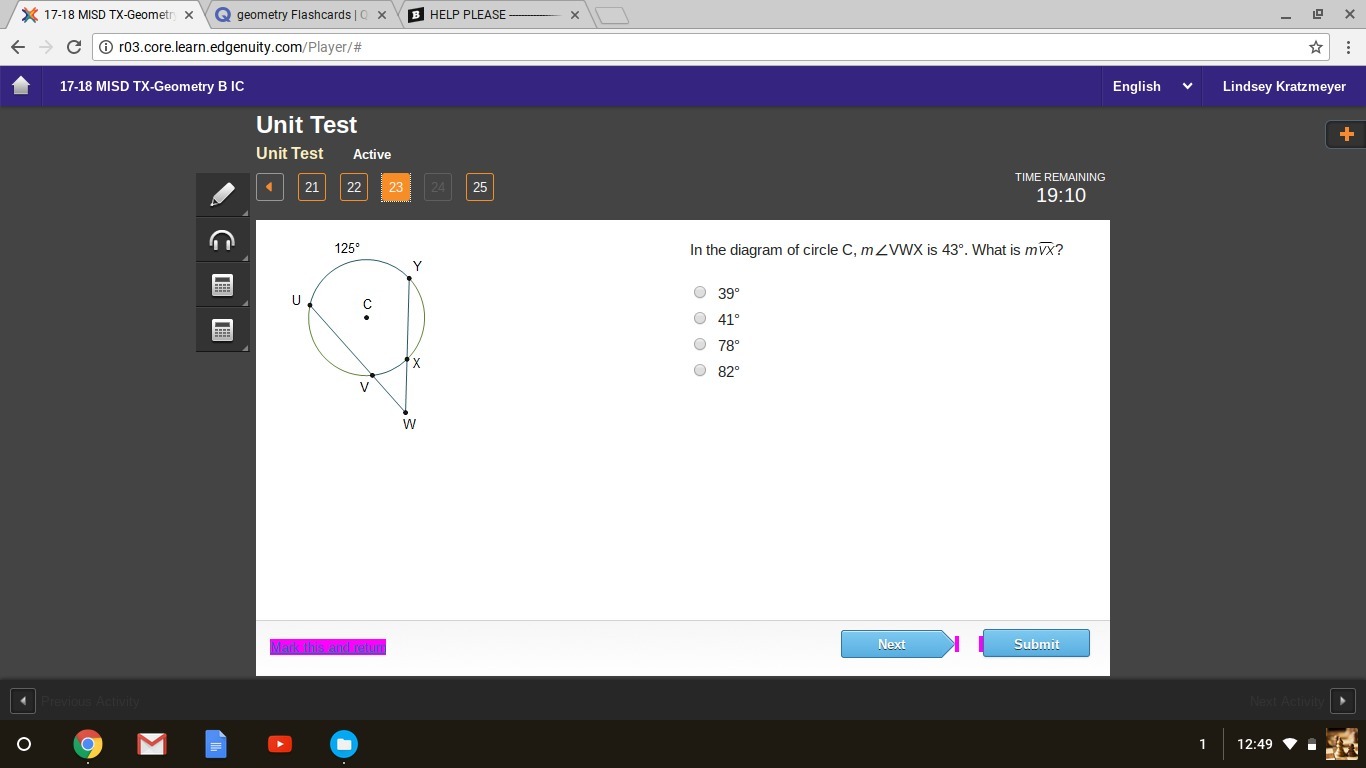Select current question 23
This screenshot has width=1366, height=768.
[x=396, y=187]
